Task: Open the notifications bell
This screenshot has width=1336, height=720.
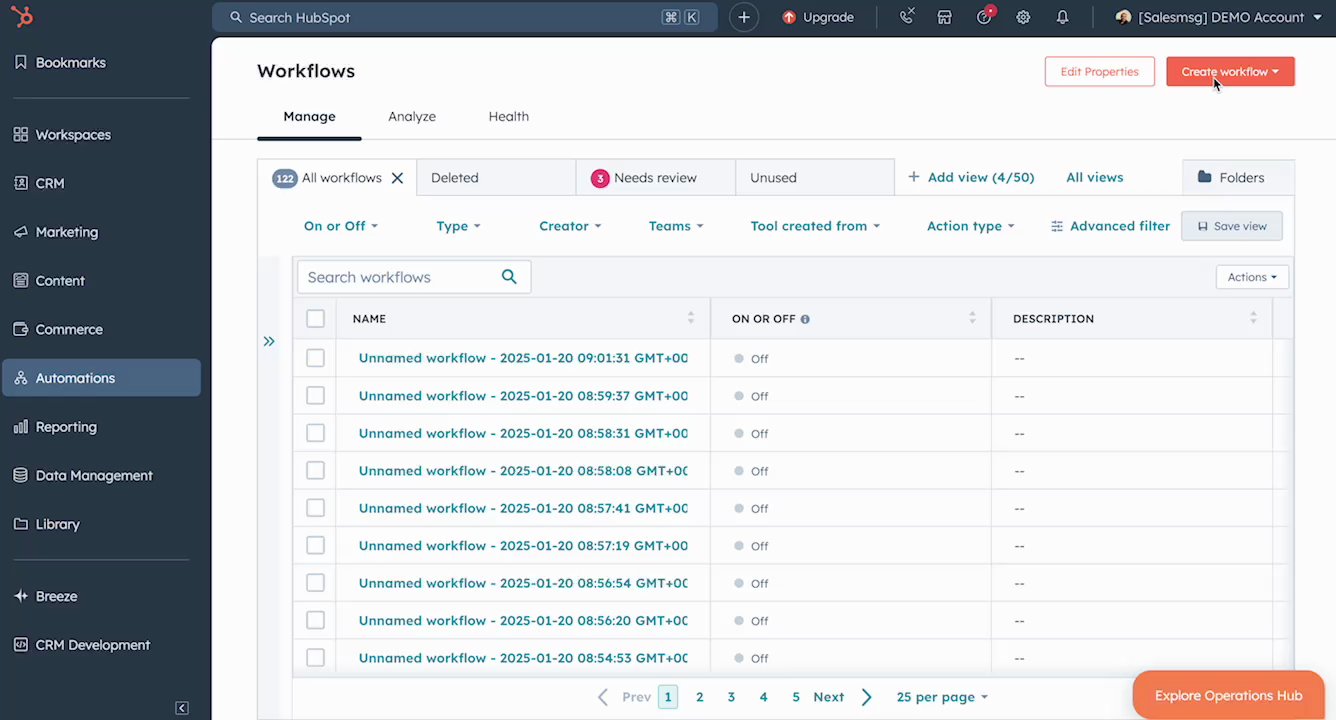Action: point(1062,17)
